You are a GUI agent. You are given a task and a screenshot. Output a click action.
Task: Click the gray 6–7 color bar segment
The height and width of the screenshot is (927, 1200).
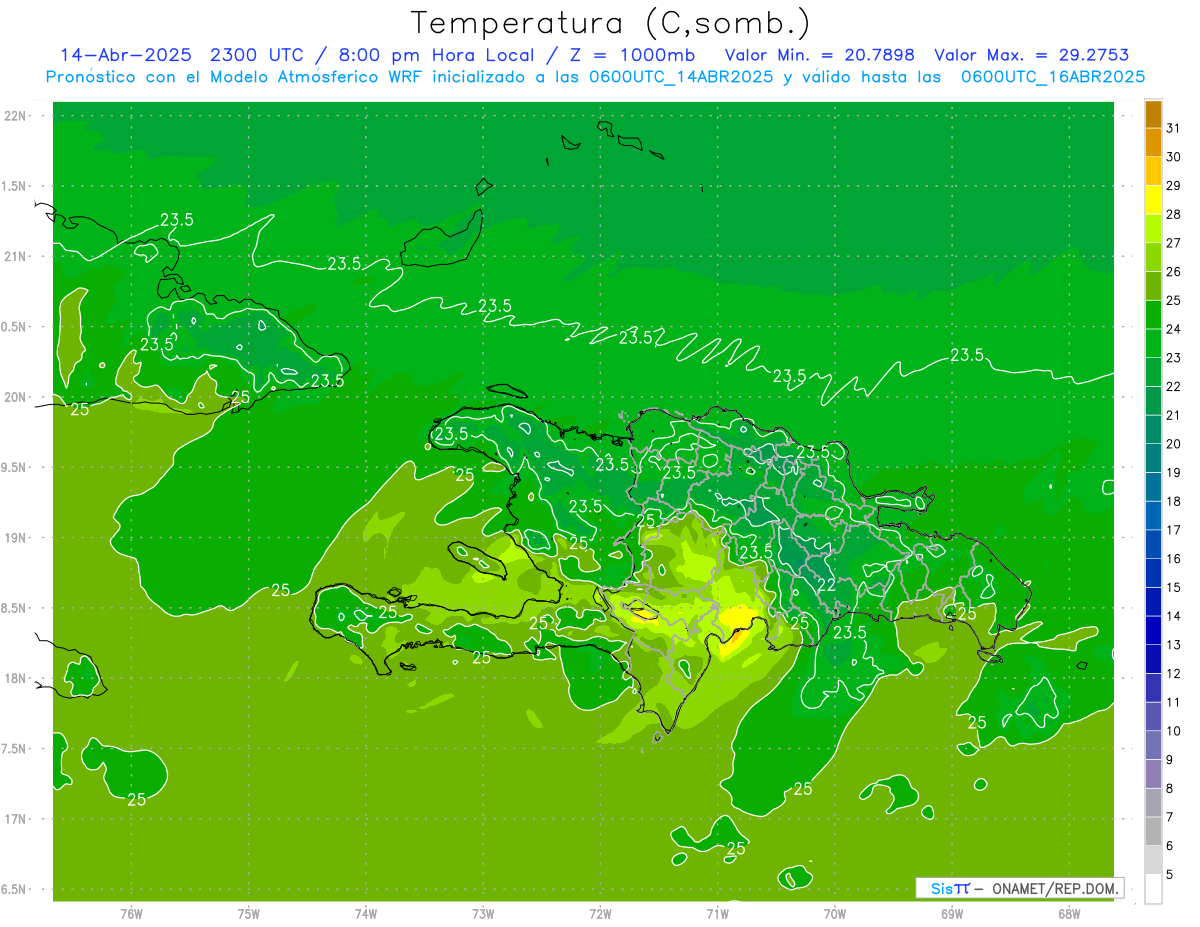tap(1153, 832)
